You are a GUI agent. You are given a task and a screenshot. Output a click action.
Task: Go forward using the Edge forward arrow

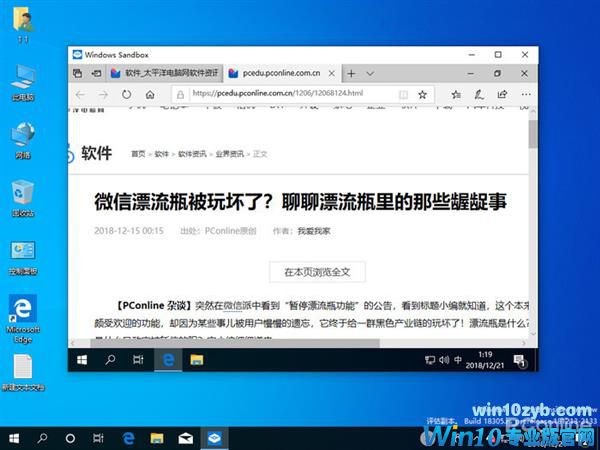pos(103,95)
